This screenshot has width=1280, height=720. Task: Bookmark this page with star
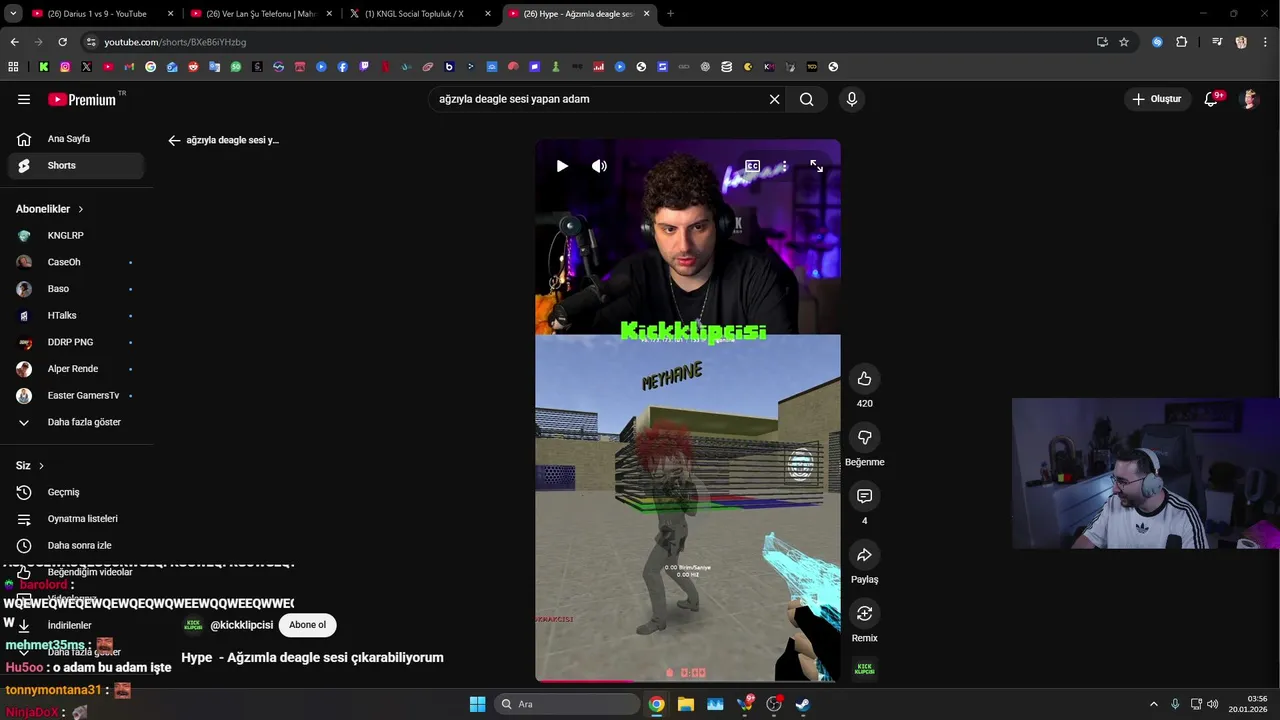1124,42
